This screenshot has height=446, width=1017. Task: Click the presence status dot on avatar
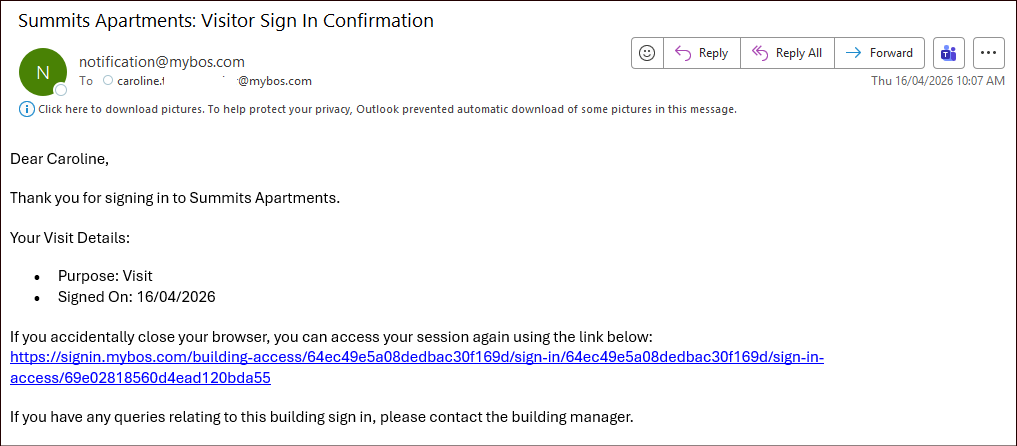61,90
